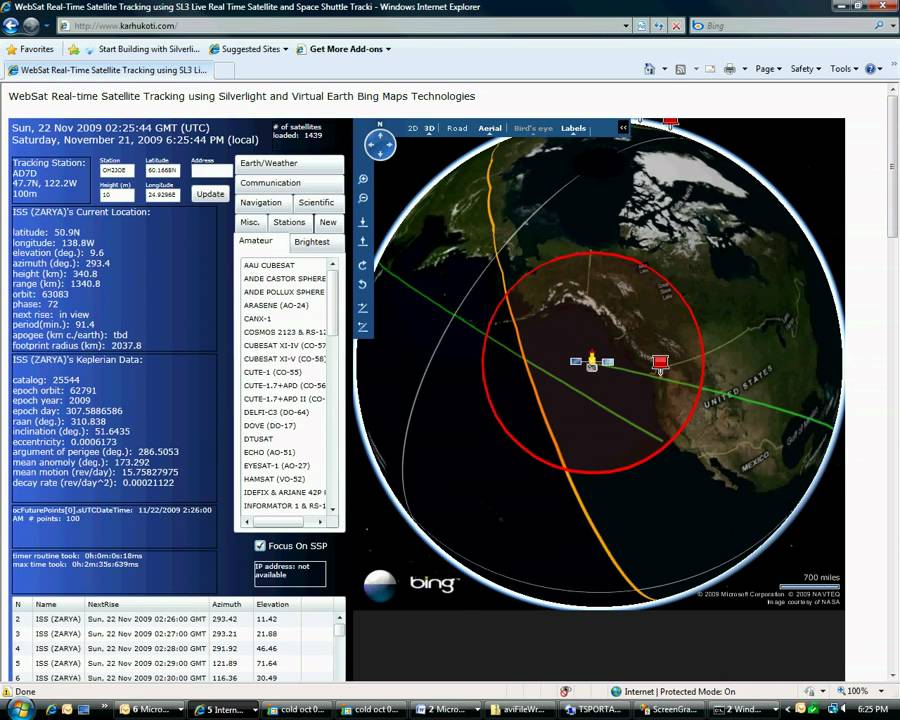The height and width of the screenshot is (720, 900).
Task: Click the Bing globe logo icon
Action: click(380, 585)
